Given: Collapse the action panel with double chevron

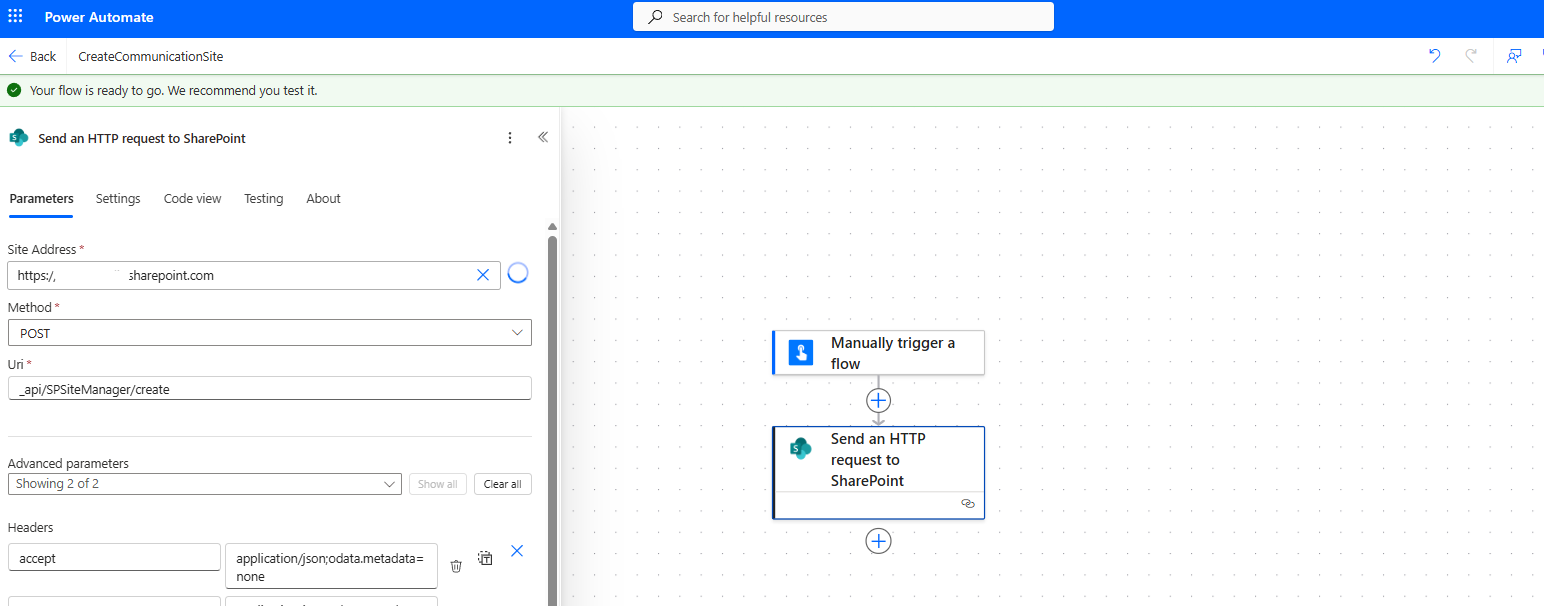Looking at the screenshot, I should 543,138.
